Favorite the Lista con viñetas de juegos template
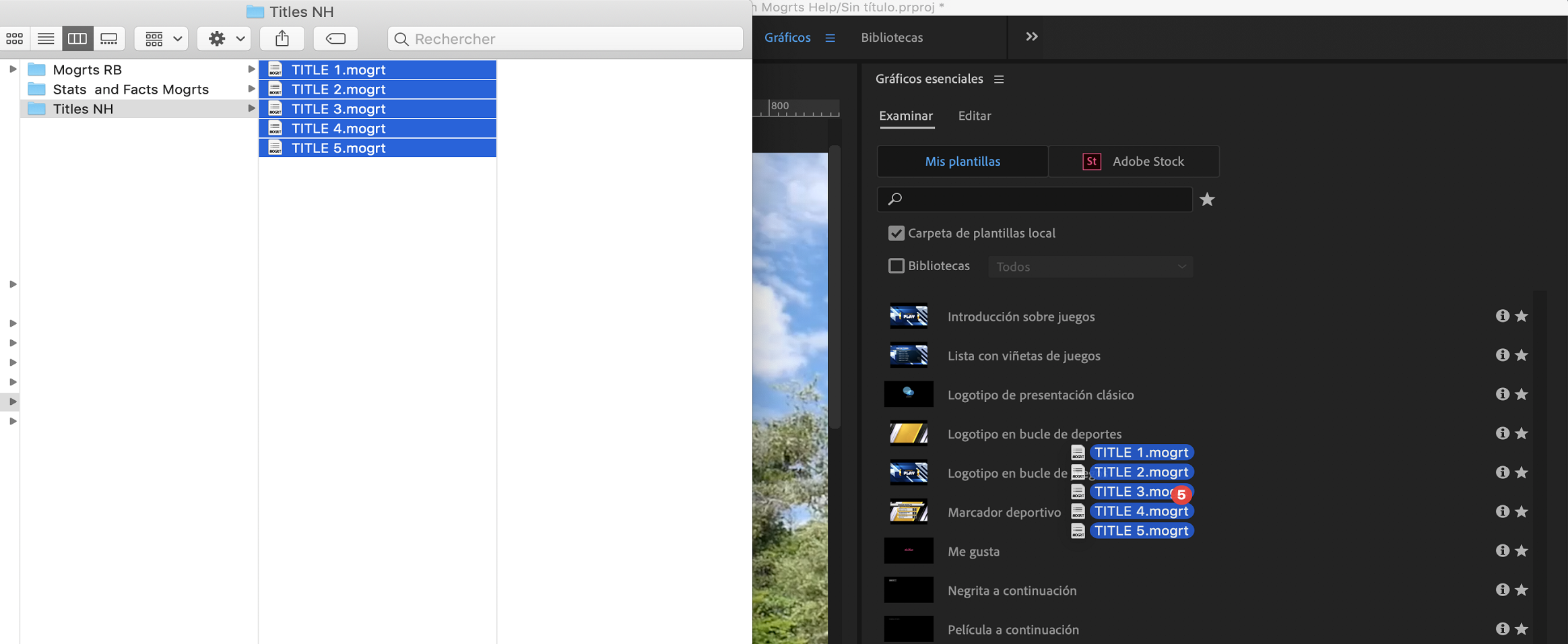This screenshot has height=644, width=1568. click(x=1522, y=355)
